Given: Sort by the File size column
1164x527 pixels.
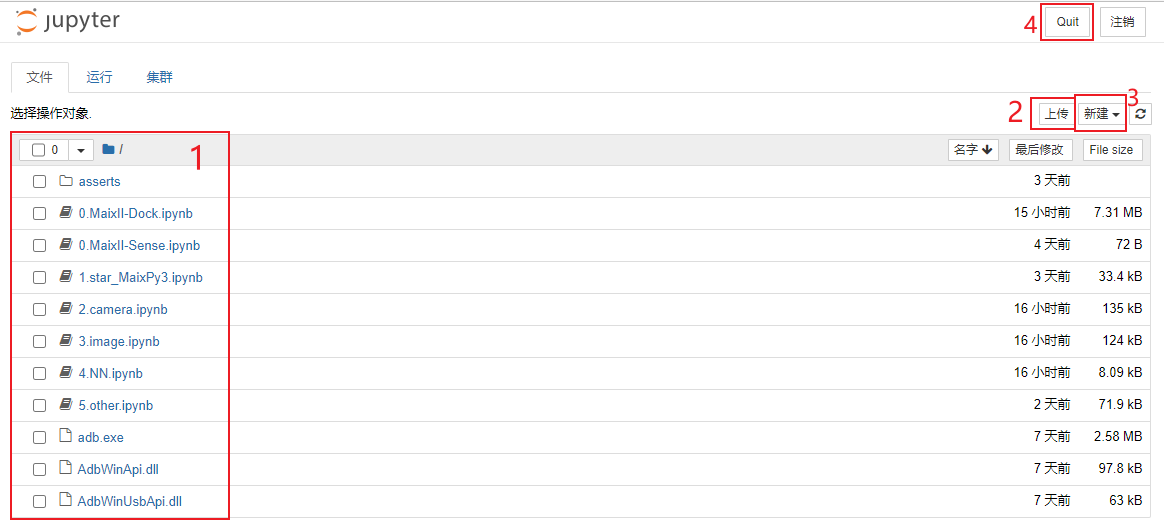Looking at the screenshot, I should (1110, 150).
